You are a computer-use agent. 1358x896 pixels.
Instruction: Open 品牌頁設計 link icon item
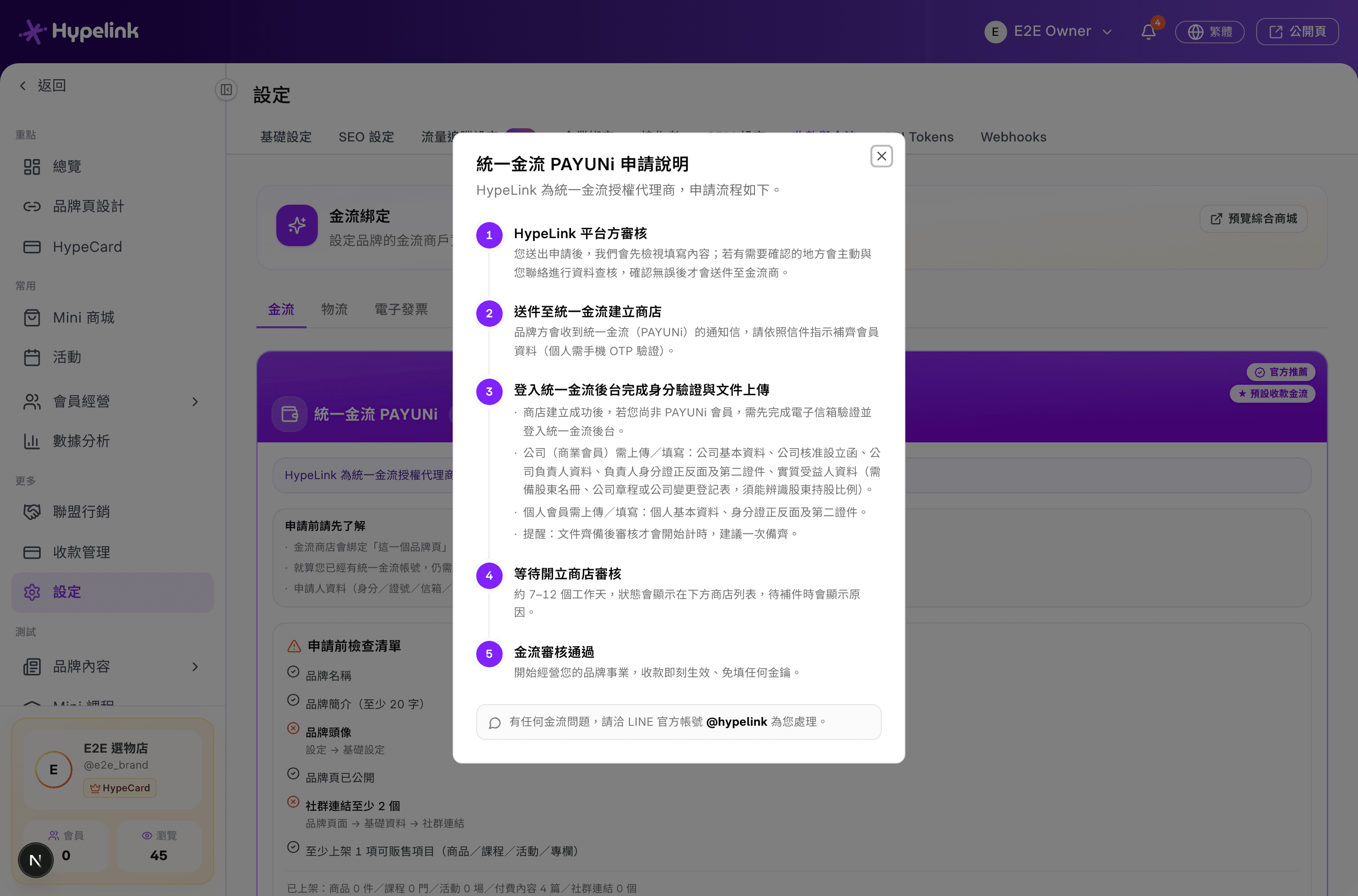click(113, 206)
